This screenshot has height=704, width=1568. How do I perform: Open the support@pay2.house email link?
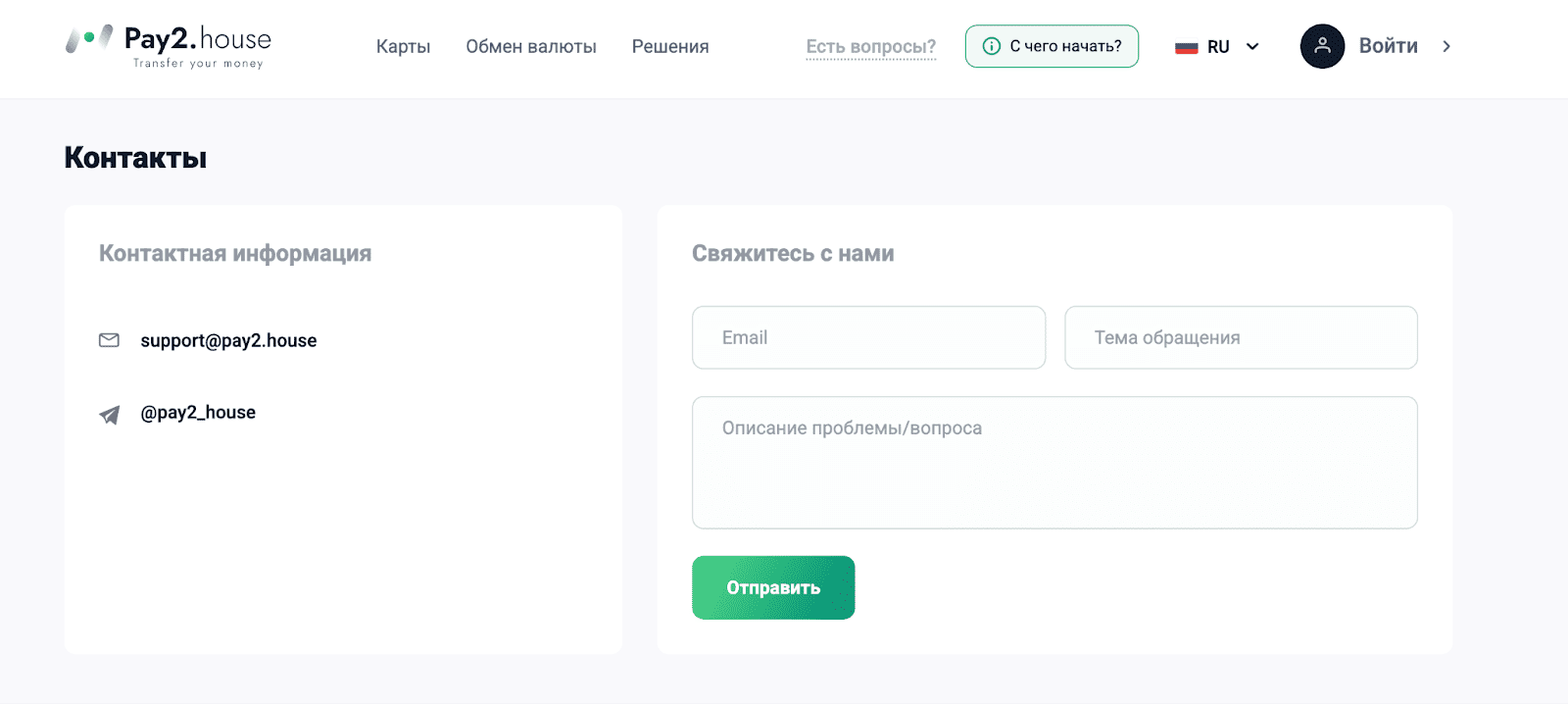click(x=228, y=340)
